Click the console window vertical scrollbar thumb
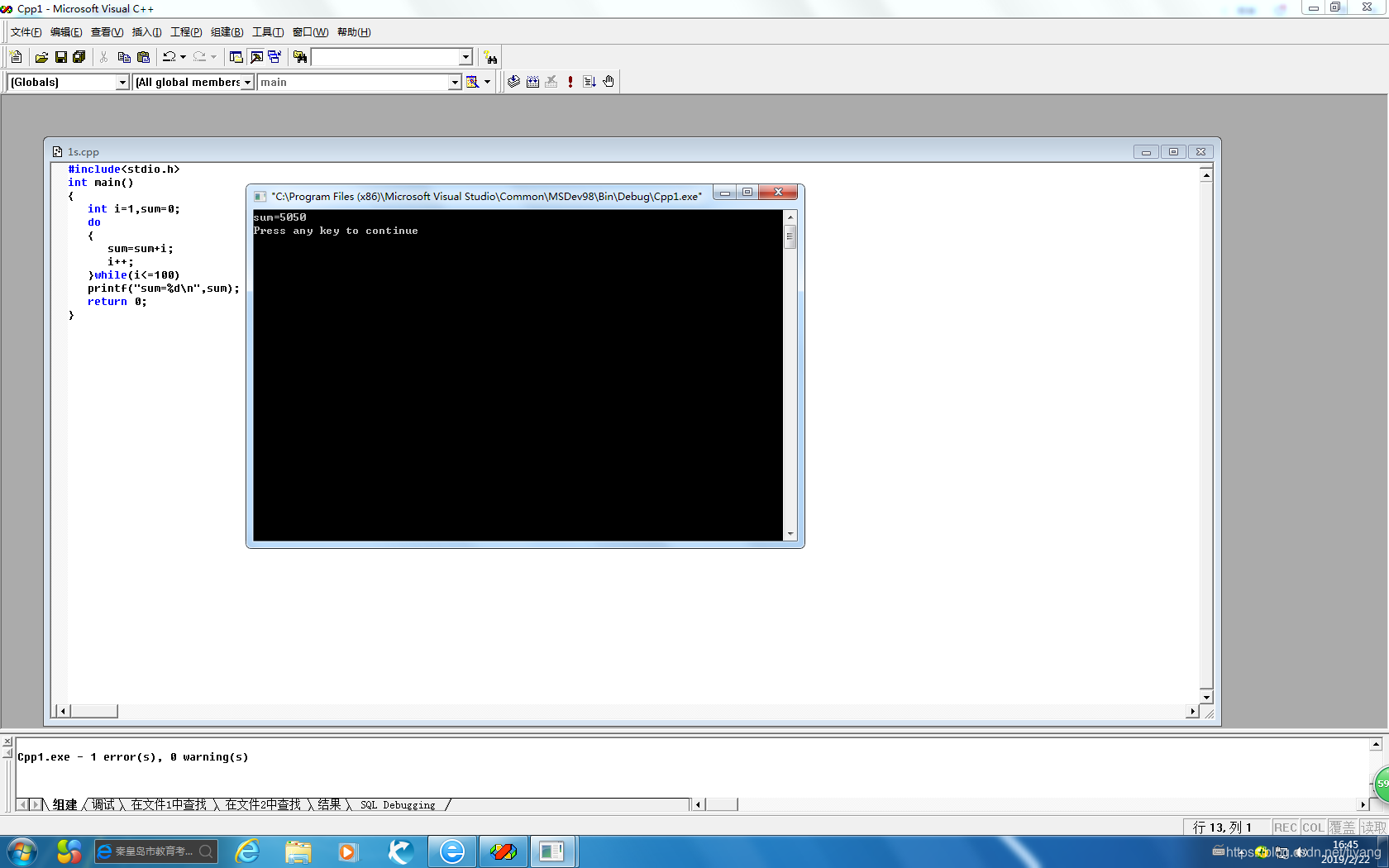The width and height of the screenshot is (1389, 868). click(790, 236)
